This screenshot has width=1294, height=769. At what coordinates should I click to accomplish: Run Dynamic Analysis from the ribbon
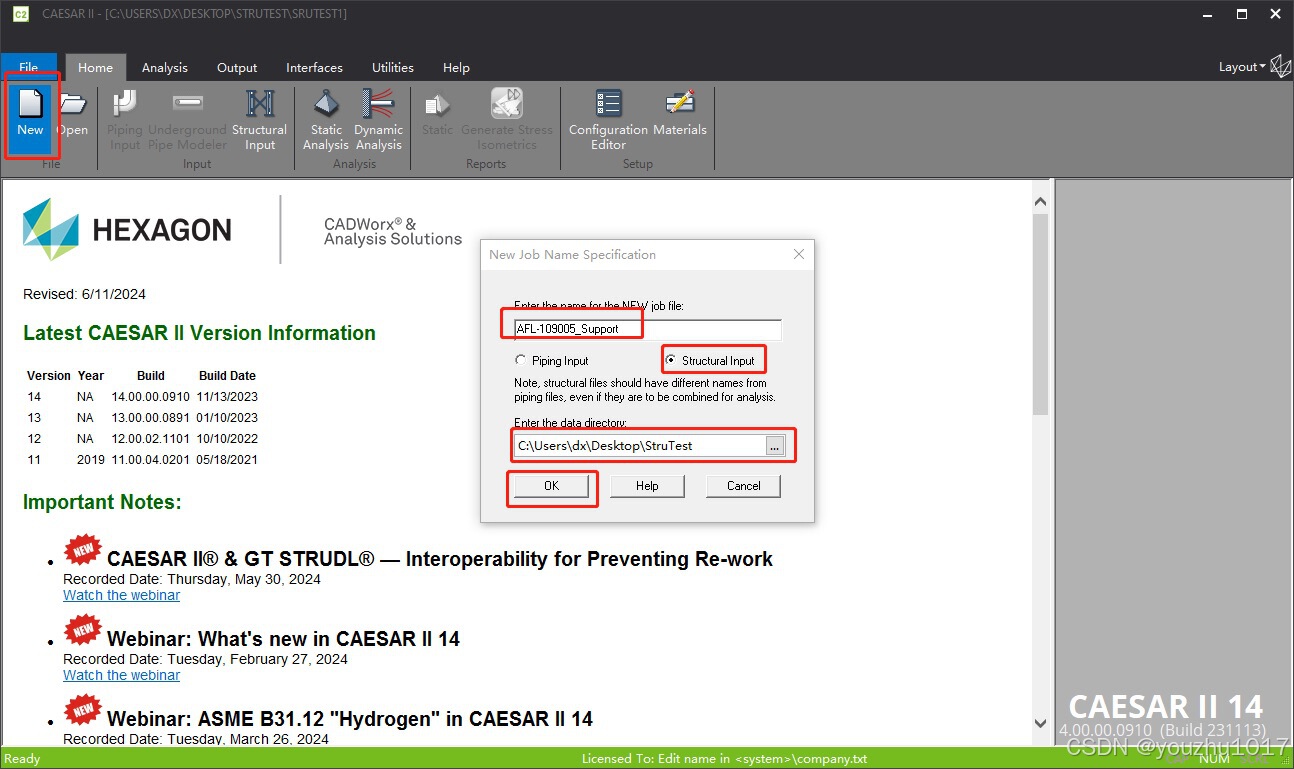(378, 119)
